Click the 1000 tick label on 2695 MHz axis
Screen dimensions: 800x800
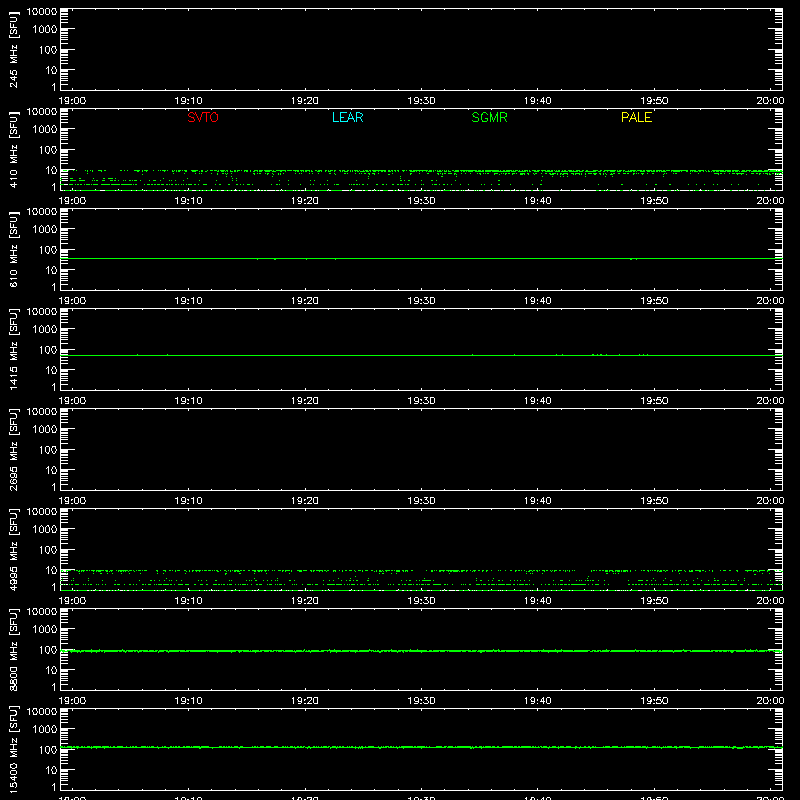45,430
